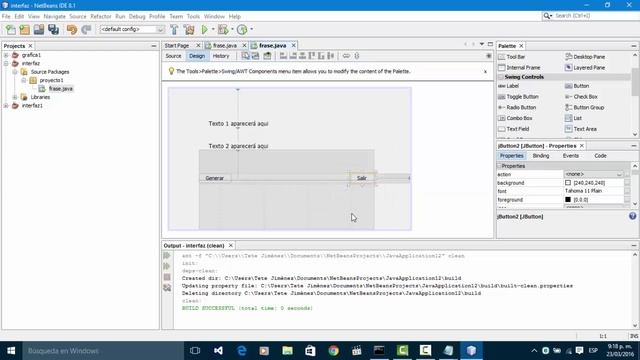The height and width of the screenshot is (360, 640).
Task: Run the project with the green play icon
Action: 204,29
